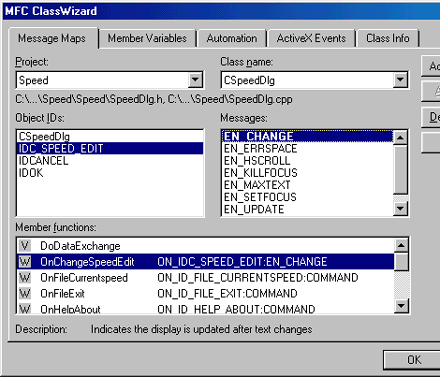Click the Member functions scrollbar thumb

pyautogui.click(x=401, y=261)
